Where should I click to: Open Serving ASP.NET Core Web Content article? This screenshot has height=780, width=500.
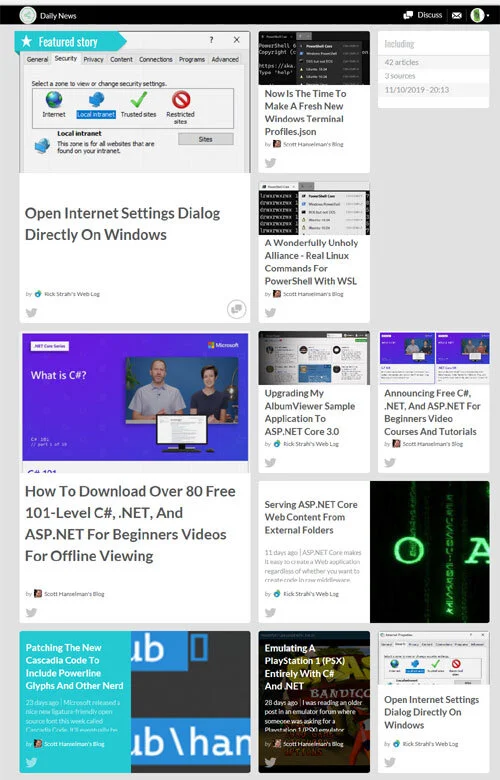click(x=311, y=517)
